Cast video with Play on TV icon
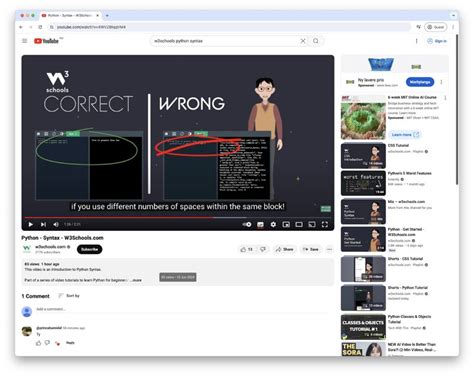Screen dimensions: 474x376 pyautogui.click(x=312, y=224)
